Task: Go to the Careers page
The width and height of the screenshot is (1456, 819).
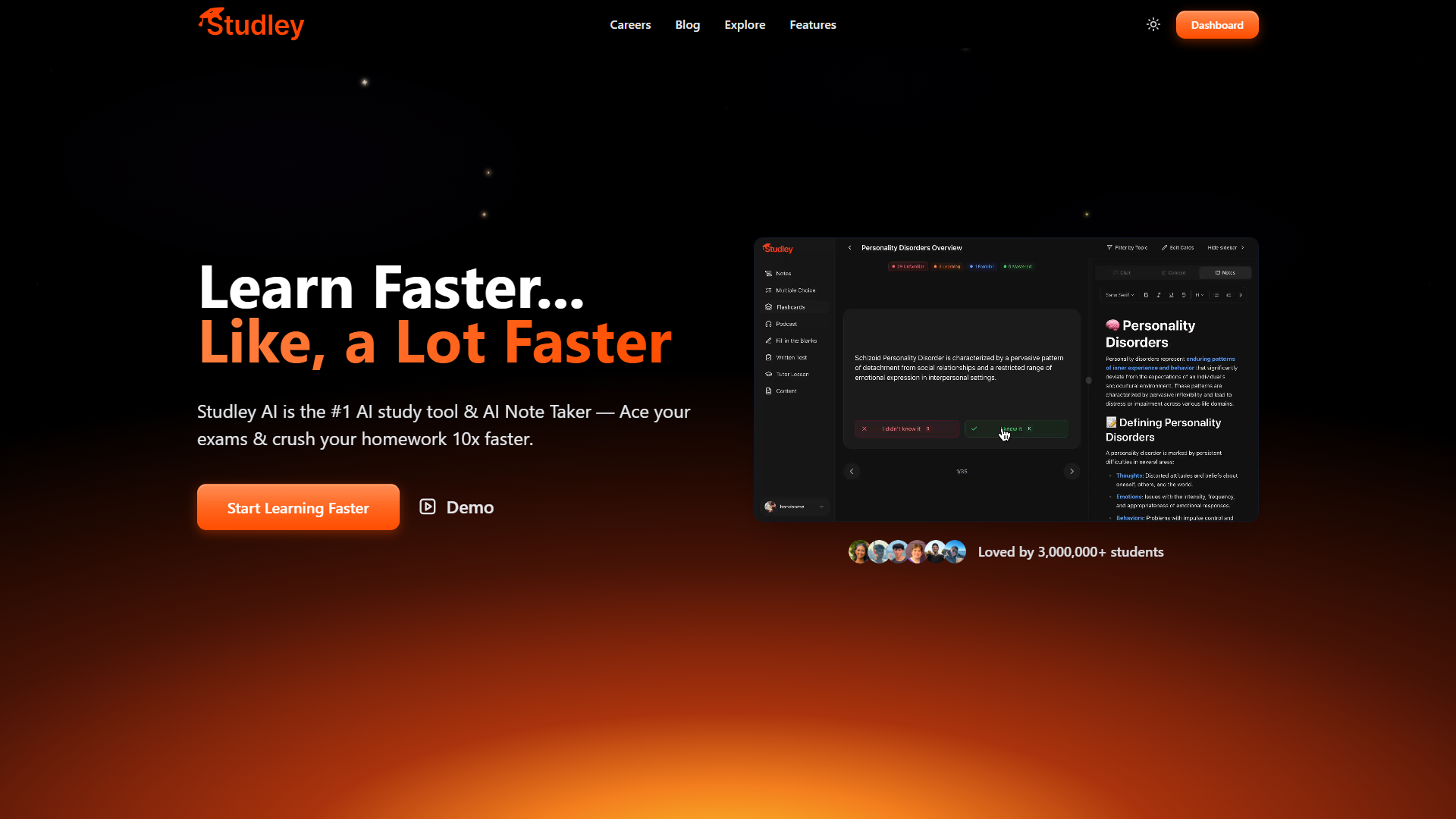Action: [630, 25]
